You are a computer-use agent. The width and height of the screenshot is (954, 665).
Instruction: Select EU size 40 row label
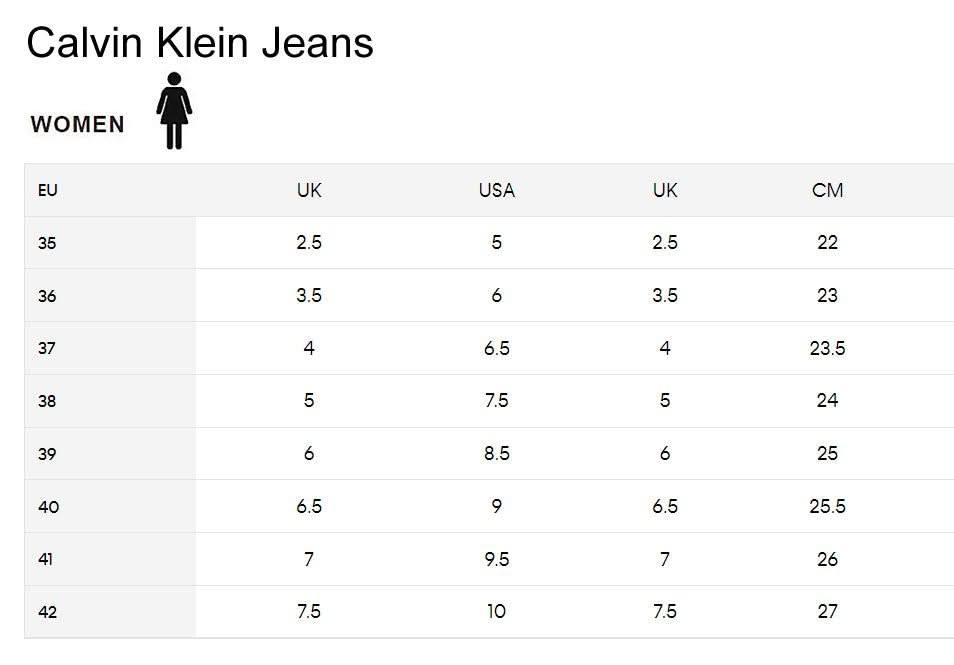[x=48, y=507]
